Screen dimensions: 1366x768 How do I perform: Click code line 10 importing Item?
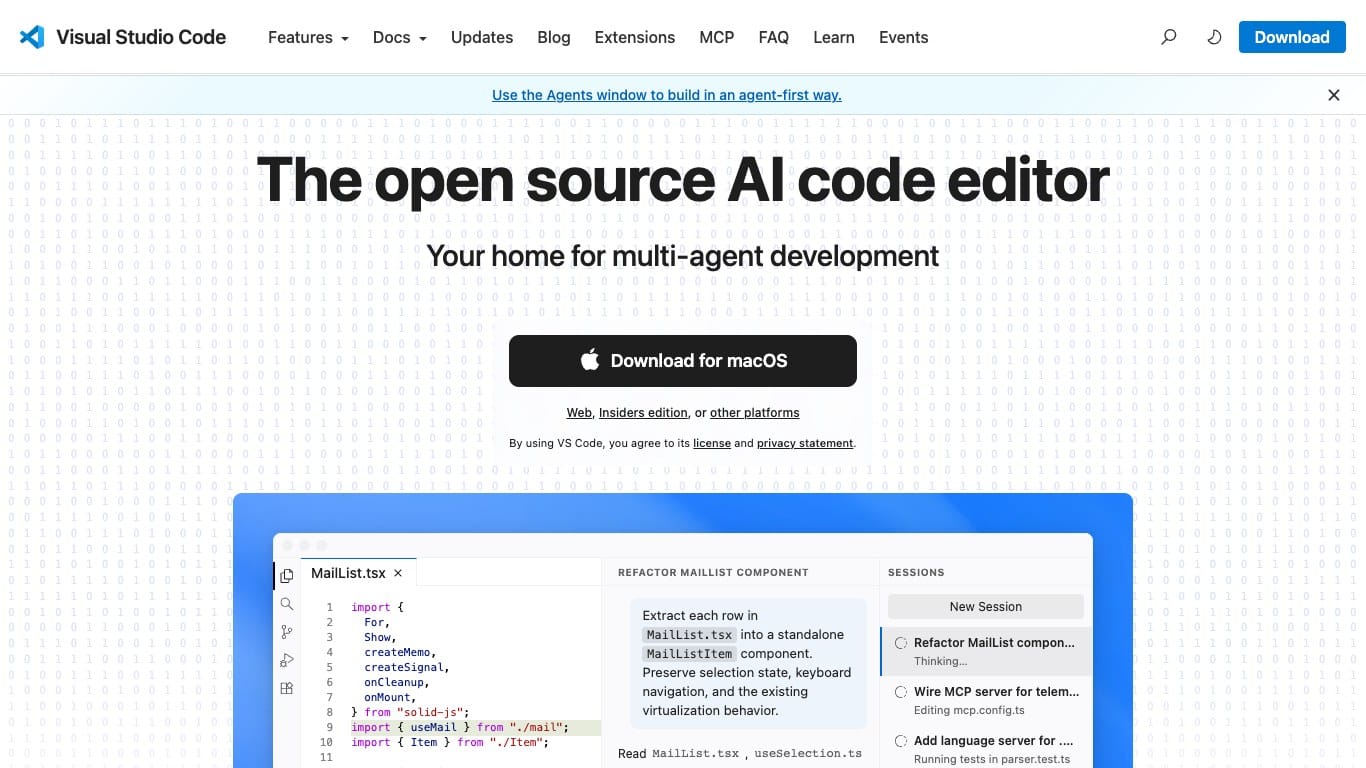450,742
